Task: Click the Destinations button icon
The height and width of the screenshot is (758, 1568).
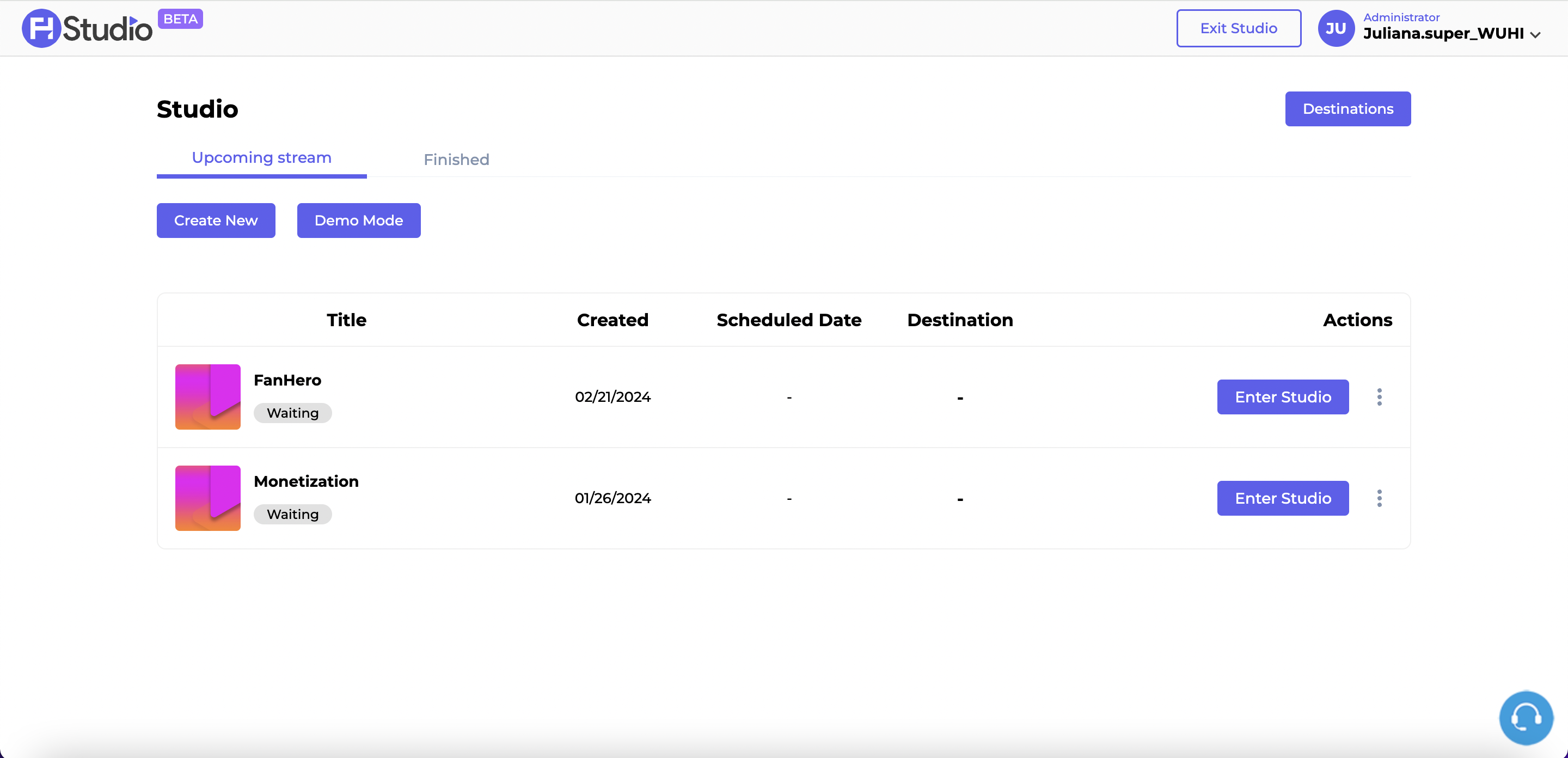Action: pos(1348,109)
